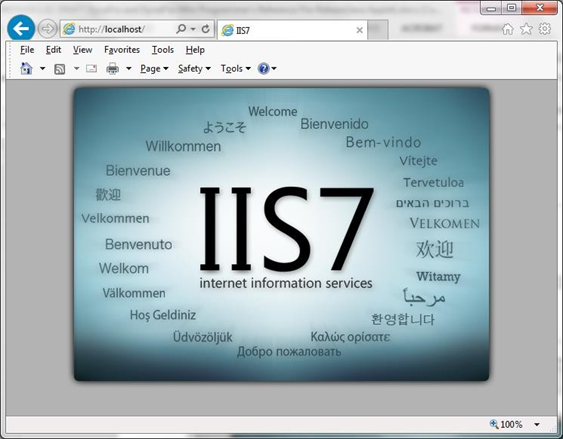Expand the Home button dropdown arrow

point(42,68)
